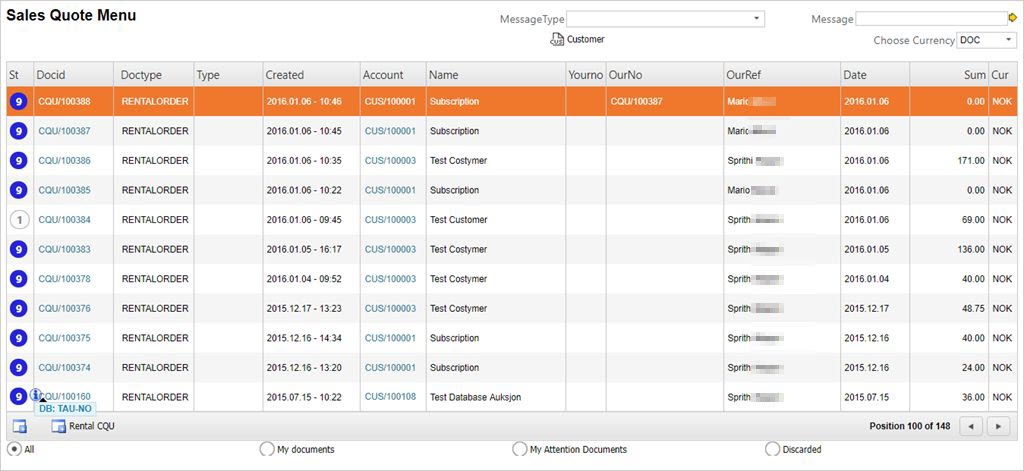Select the All radio button
The image size is (1024, 471).
[14, 449]
